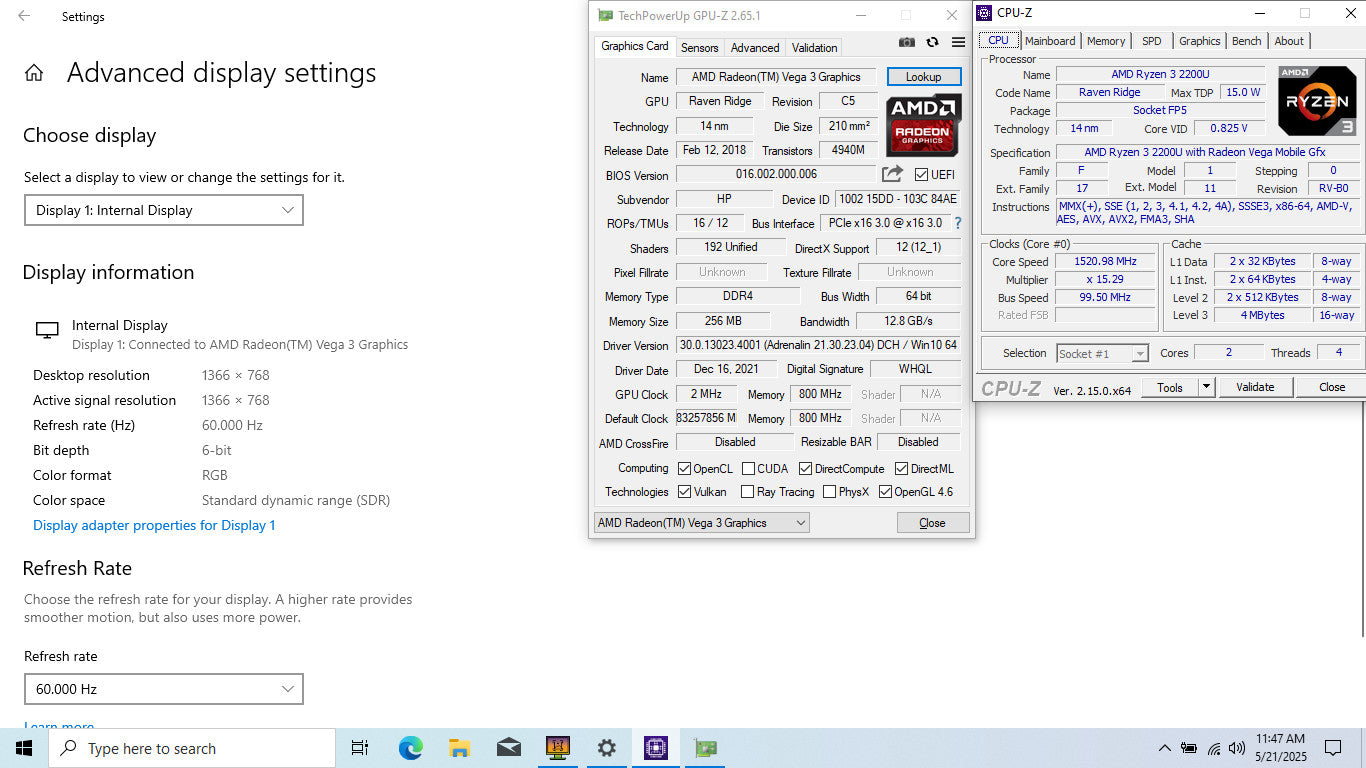Screen dimensions: 1366x768
Task: Toggle the OpenCL checkbox
Action: pos(685,469)
